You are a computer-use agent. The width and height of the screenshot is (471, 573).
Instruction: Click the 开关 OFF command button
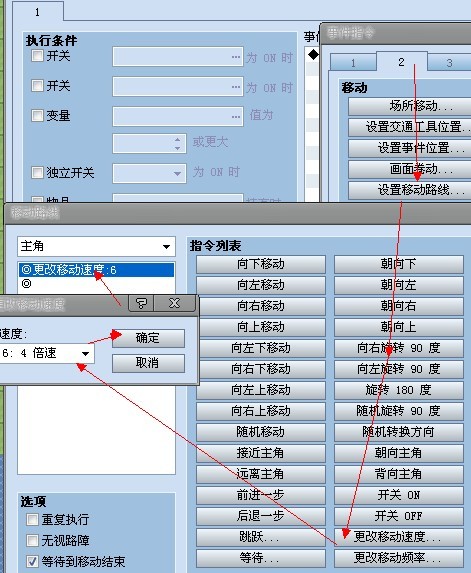click(399, 516)
